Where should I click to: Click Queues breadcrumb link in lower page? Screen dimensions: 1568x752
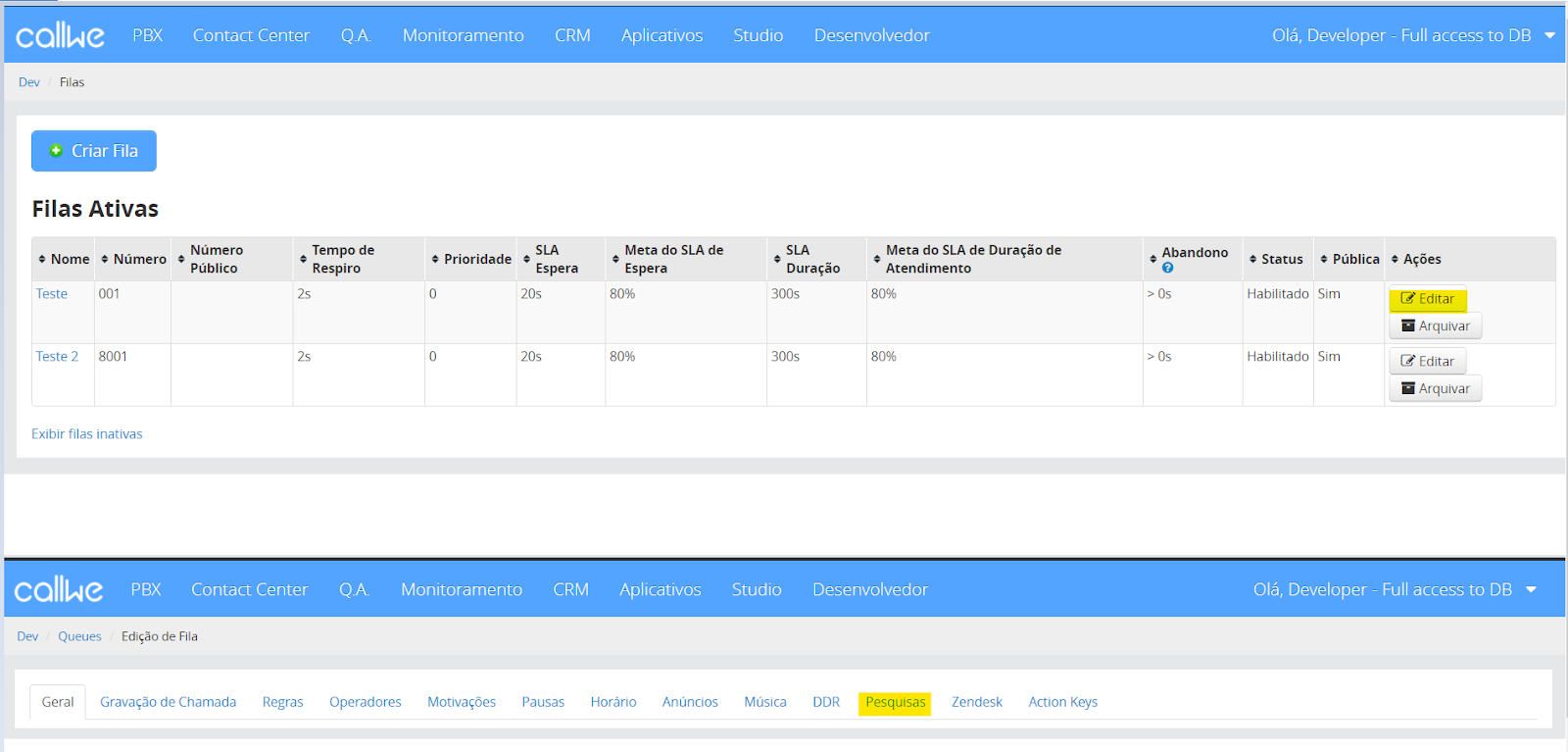click(79, 636)
